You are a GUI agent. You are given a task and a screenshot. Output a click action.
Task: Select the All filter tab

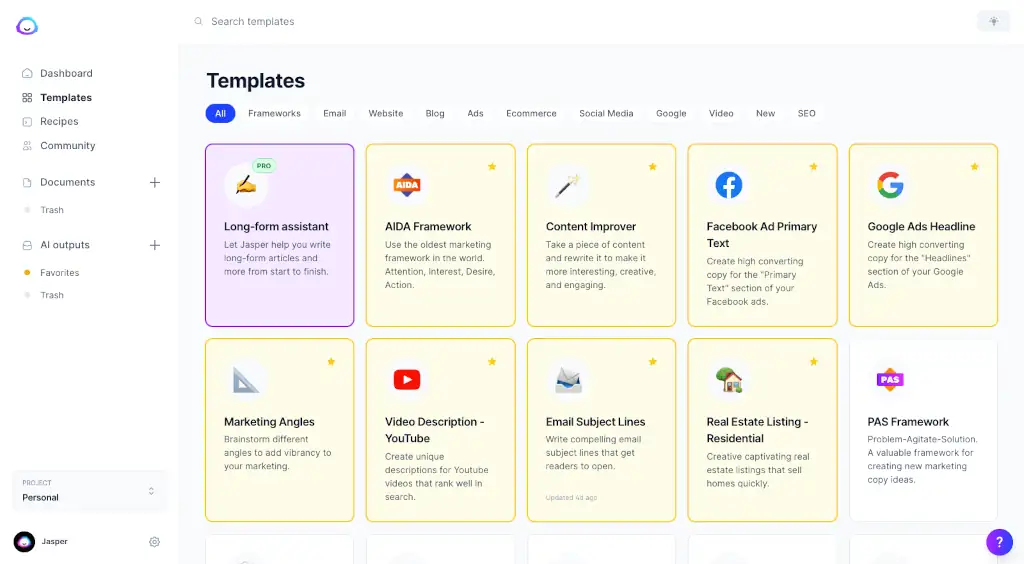click(220, 113)
